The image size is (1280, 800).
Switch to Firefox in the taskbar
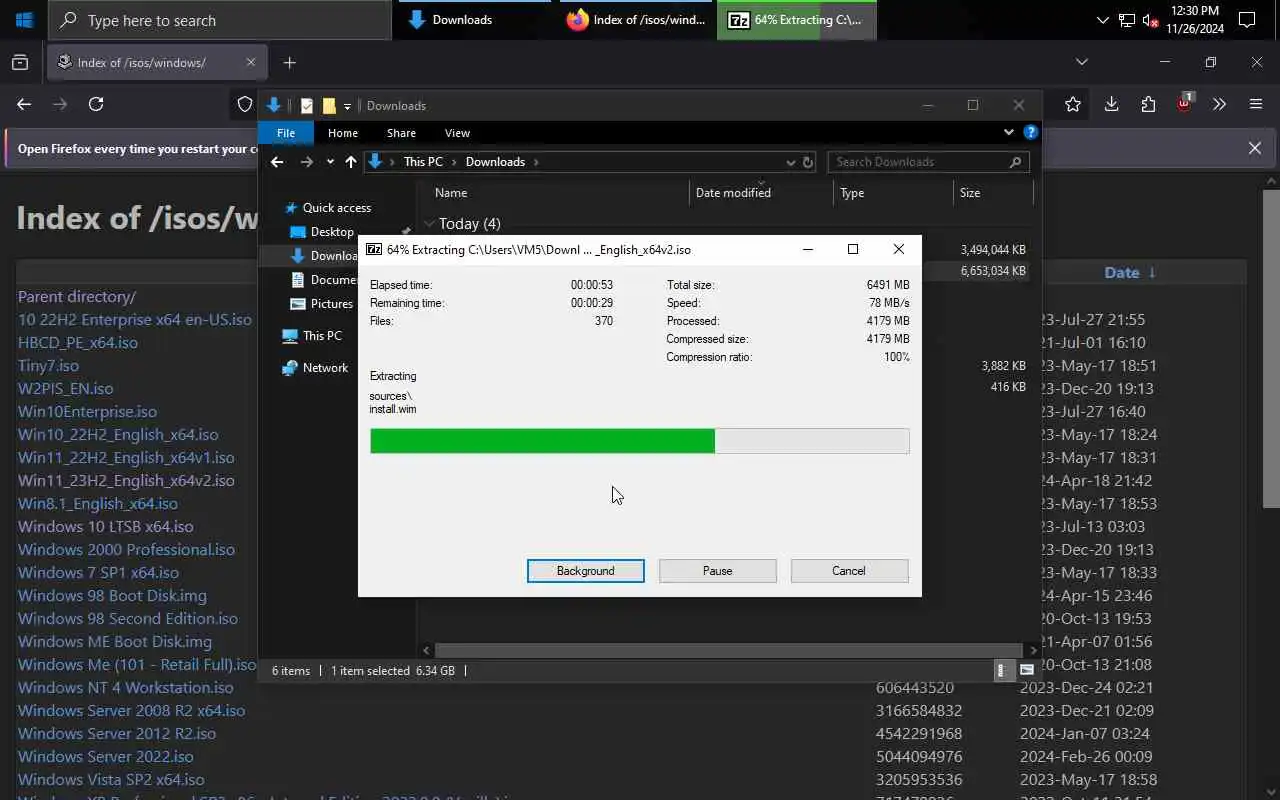(x=635, y=20)
